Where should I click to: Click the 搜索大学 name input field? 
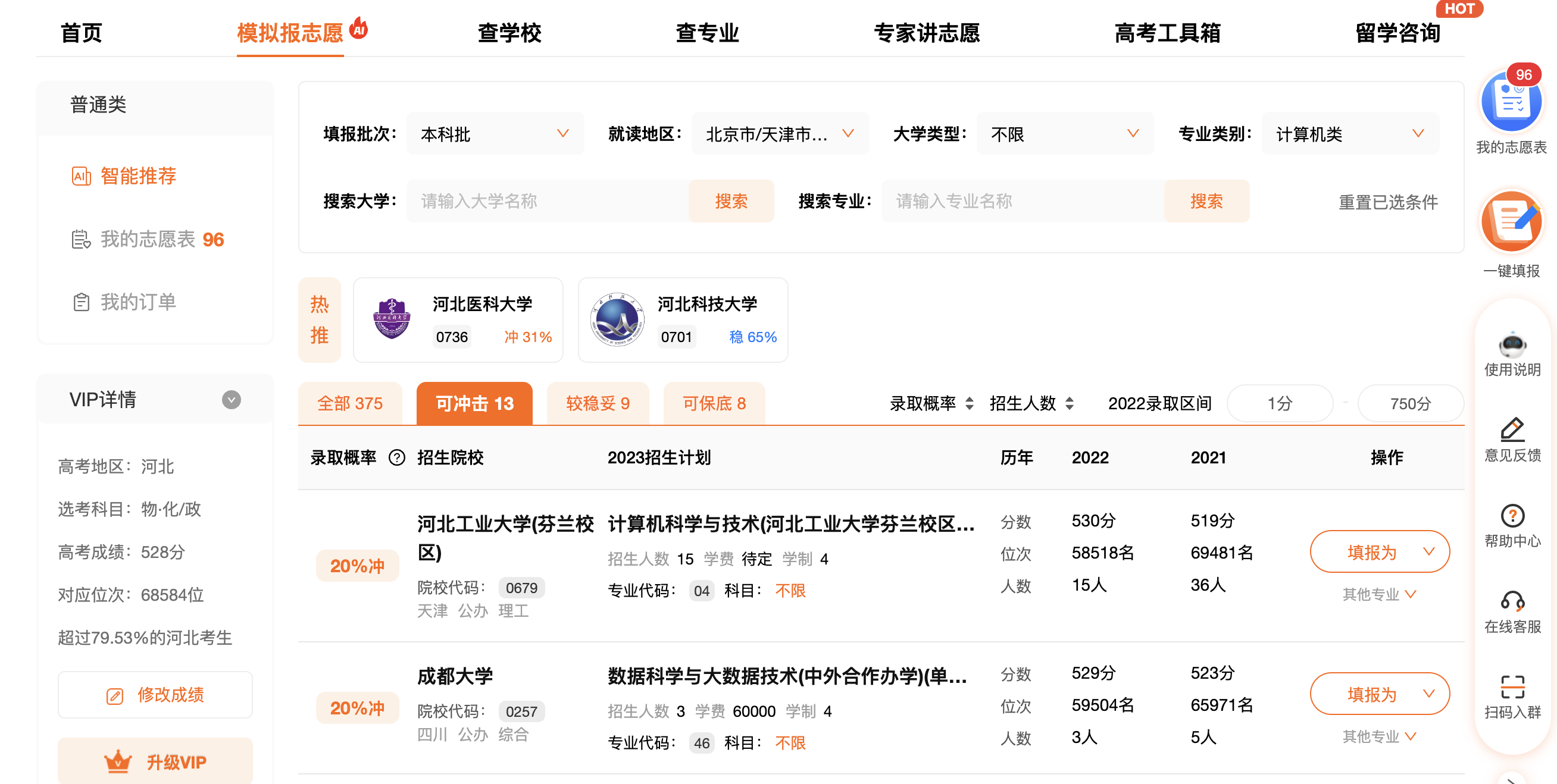547,201
